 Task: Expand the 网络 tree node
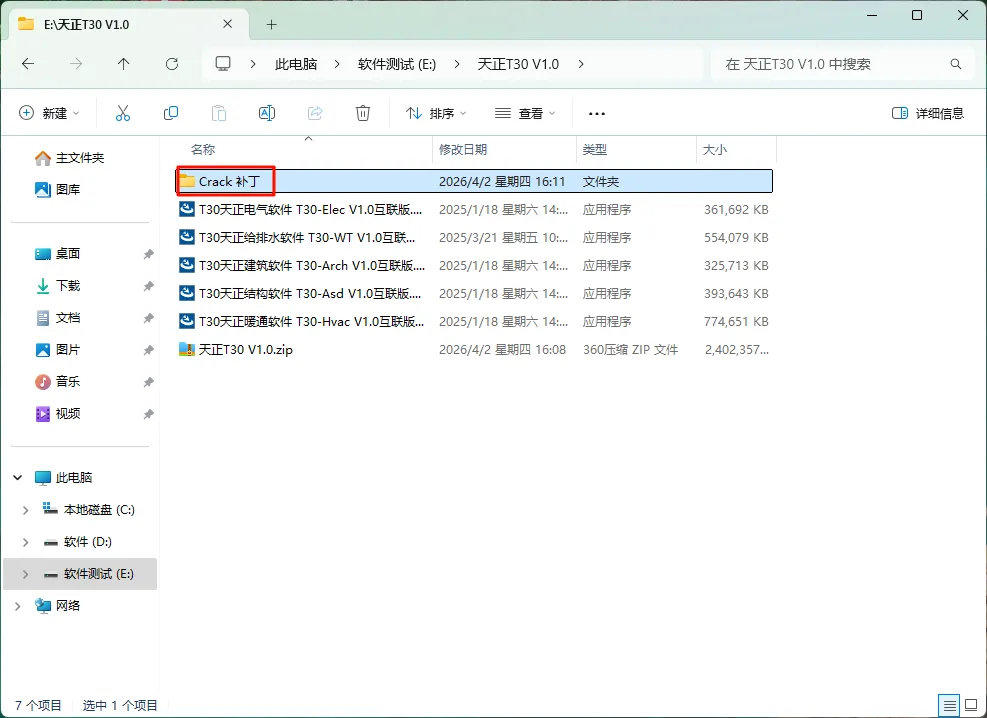coord(18,607)
